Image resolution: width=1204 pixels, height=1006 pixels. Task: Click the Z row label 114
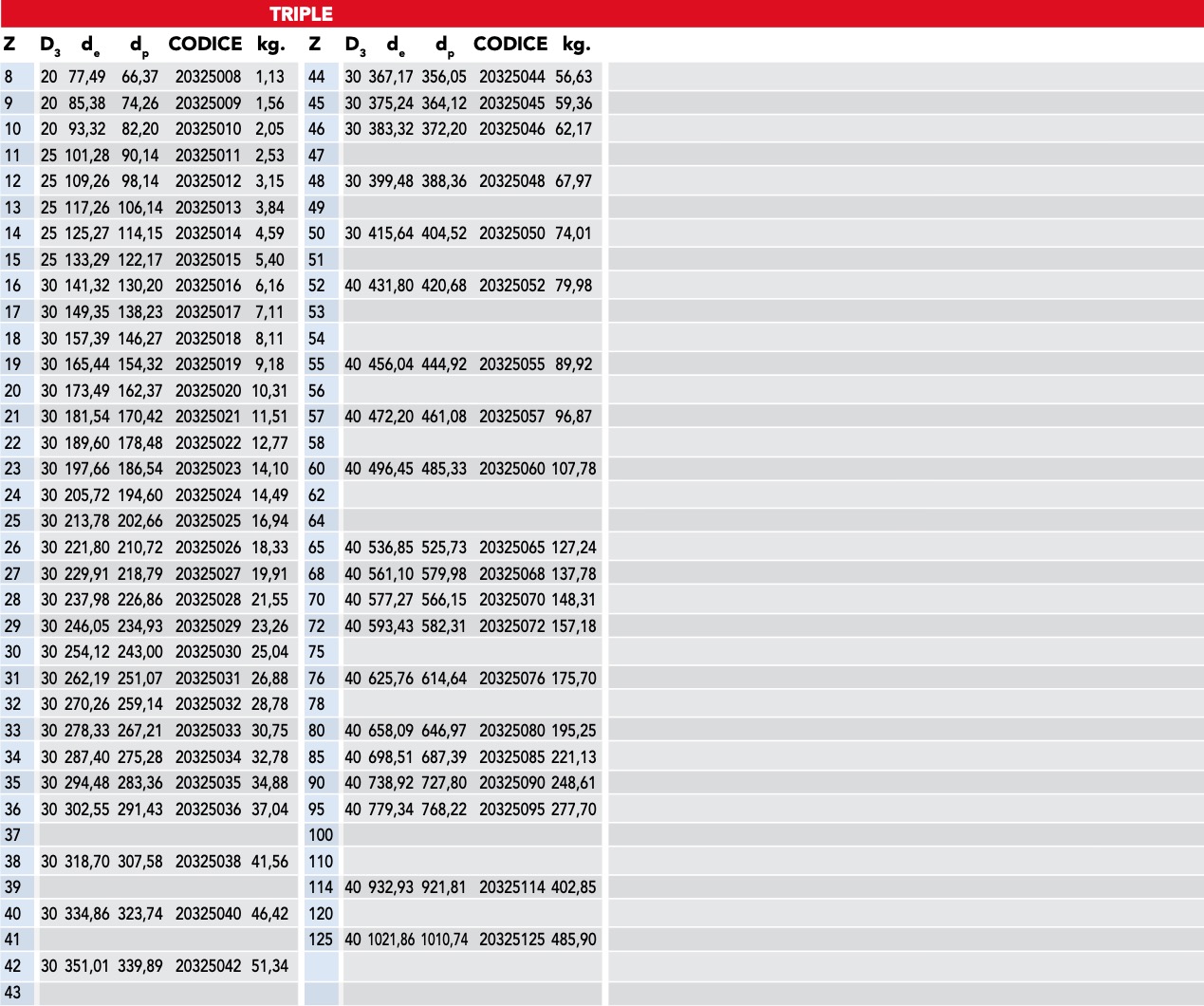click(321, 887)
